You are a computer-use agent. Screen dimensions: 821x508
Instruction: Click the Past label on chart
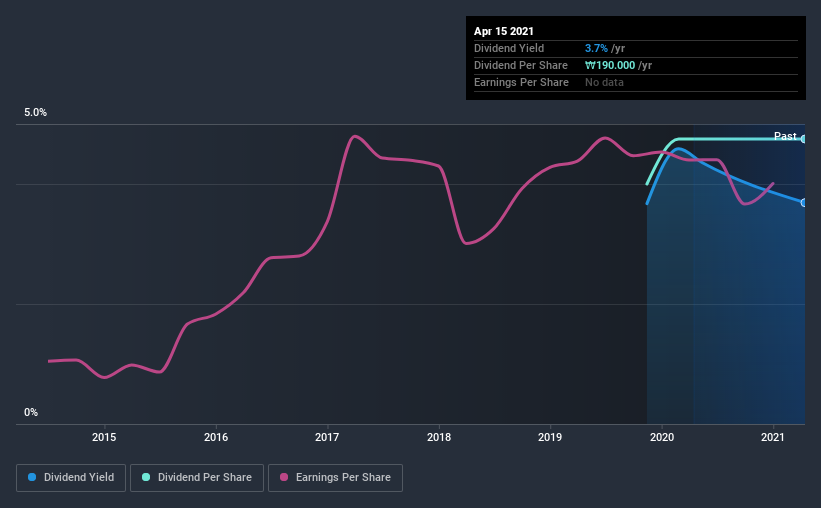[x=785, y=136]
